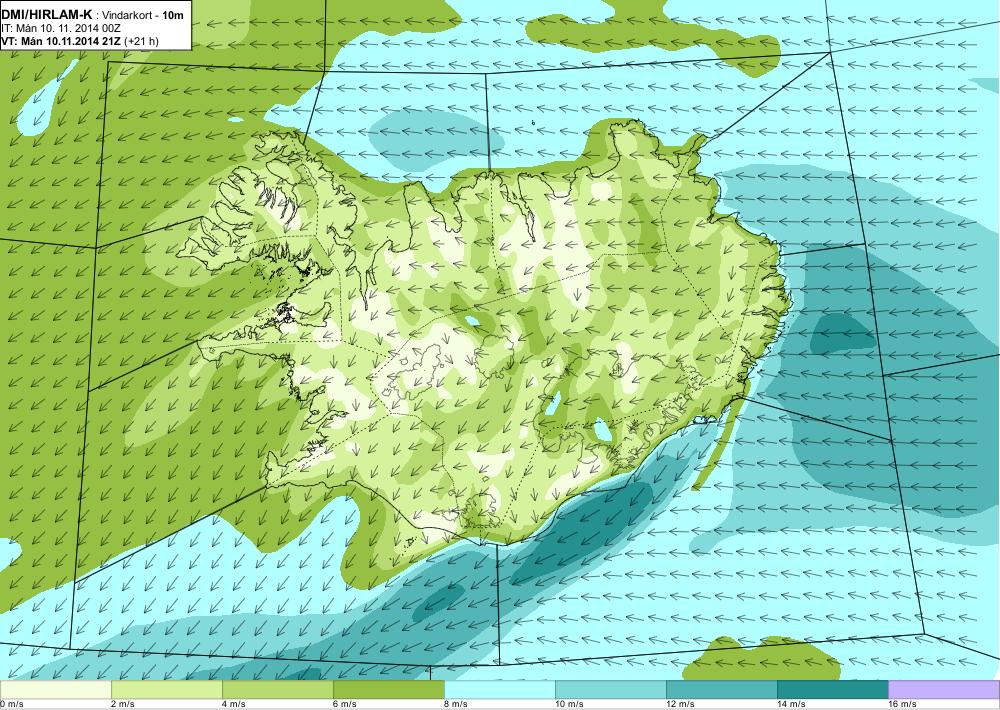Click the '10 m/s' legend label
The width and height of the screenshot is (1000, 710).
[569, 704]
